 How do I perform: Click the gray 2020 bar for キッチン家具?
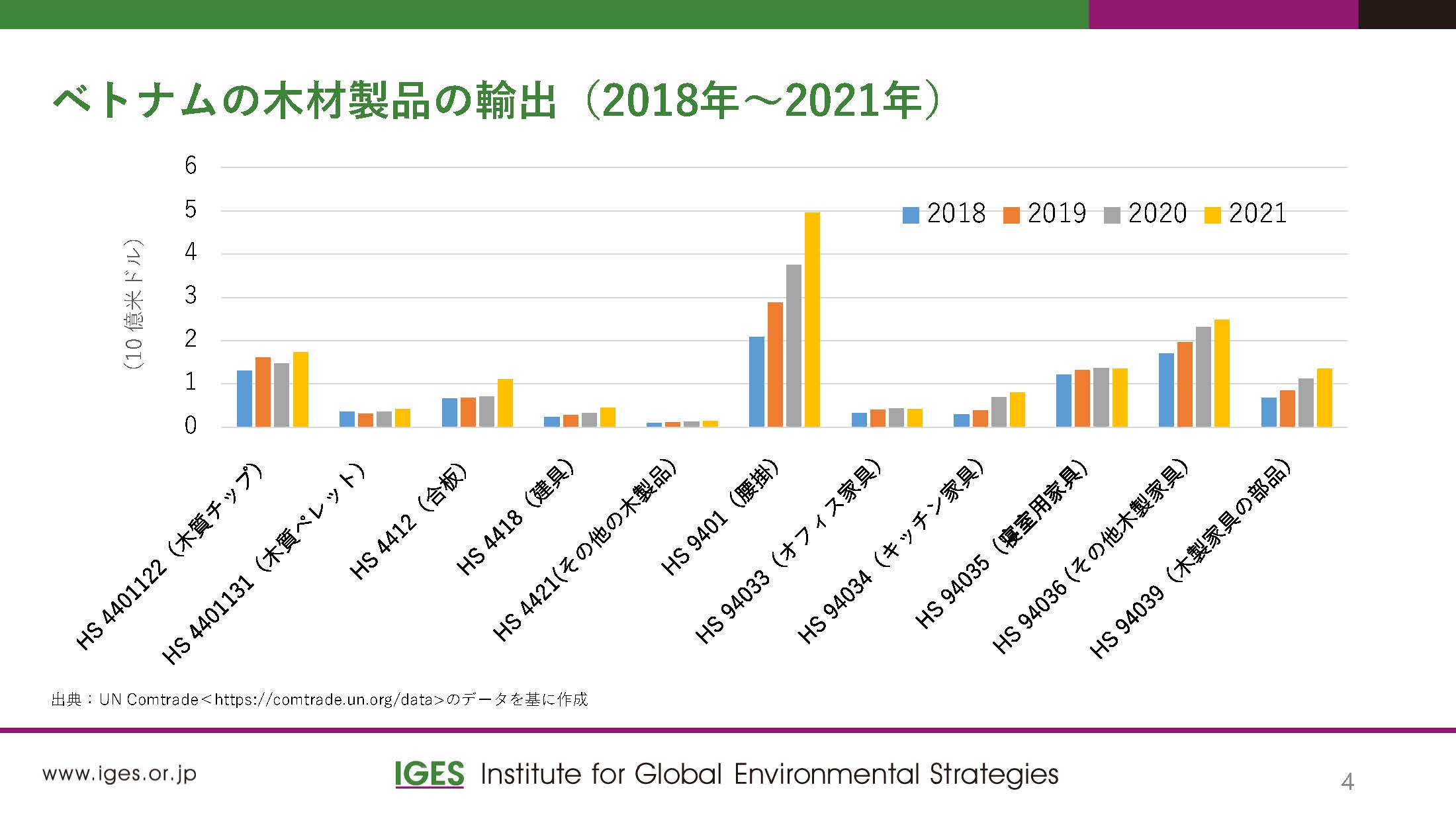click(x=999, y=411)
